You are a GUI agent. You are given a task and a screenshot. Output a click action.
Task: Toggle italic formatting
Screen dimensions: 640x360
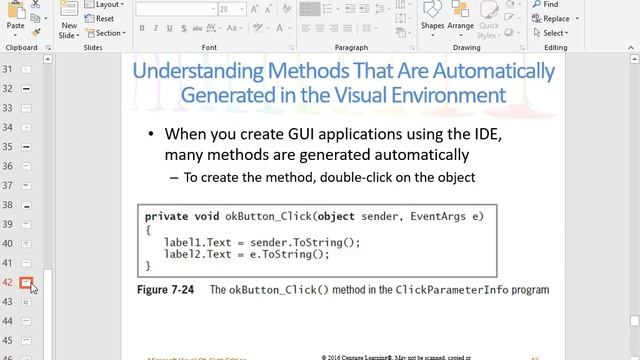156,28
